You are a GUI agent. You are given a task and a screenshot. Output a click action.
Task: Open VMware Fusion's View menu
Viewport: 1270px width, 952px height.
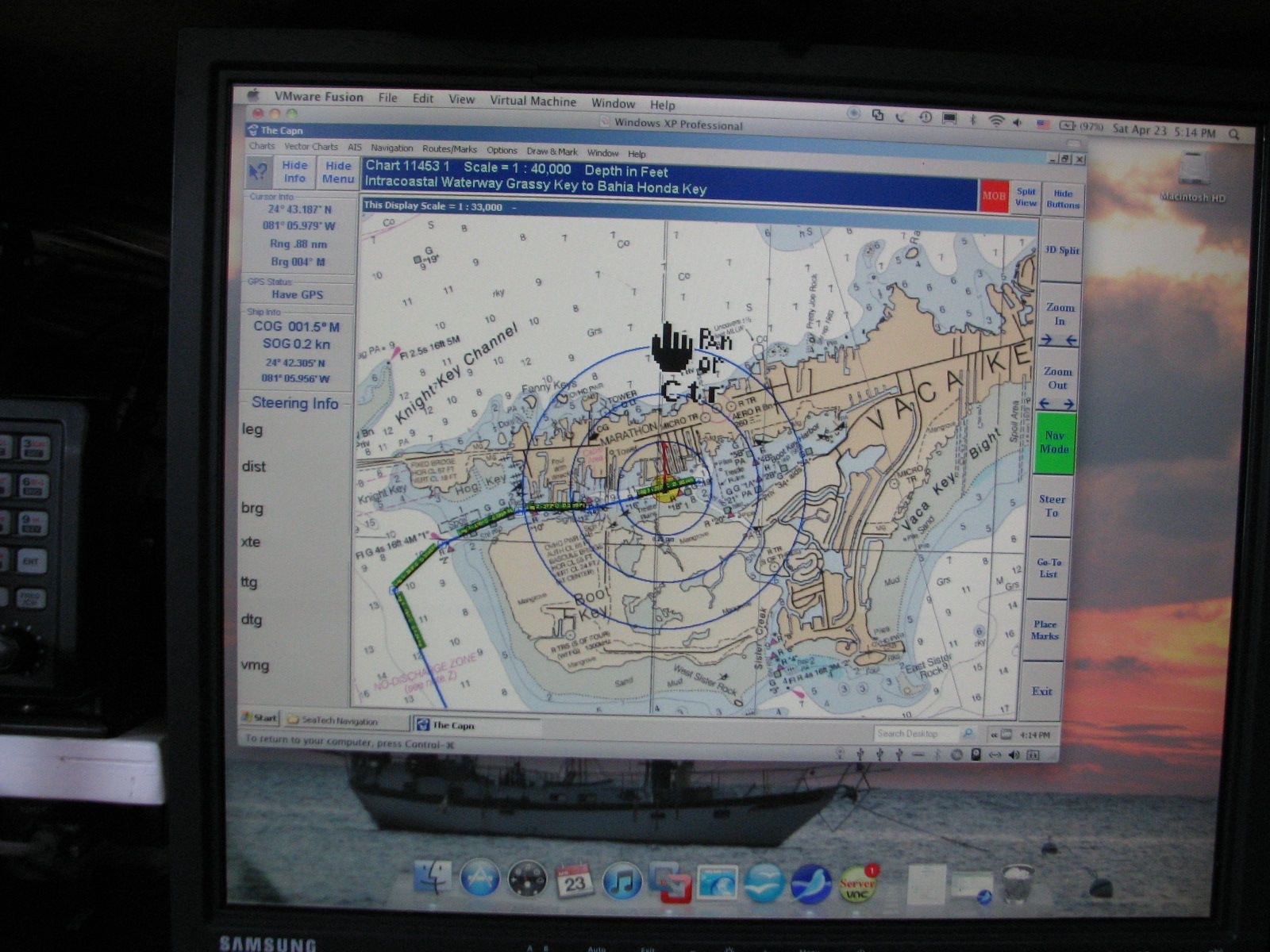point(462,99)
